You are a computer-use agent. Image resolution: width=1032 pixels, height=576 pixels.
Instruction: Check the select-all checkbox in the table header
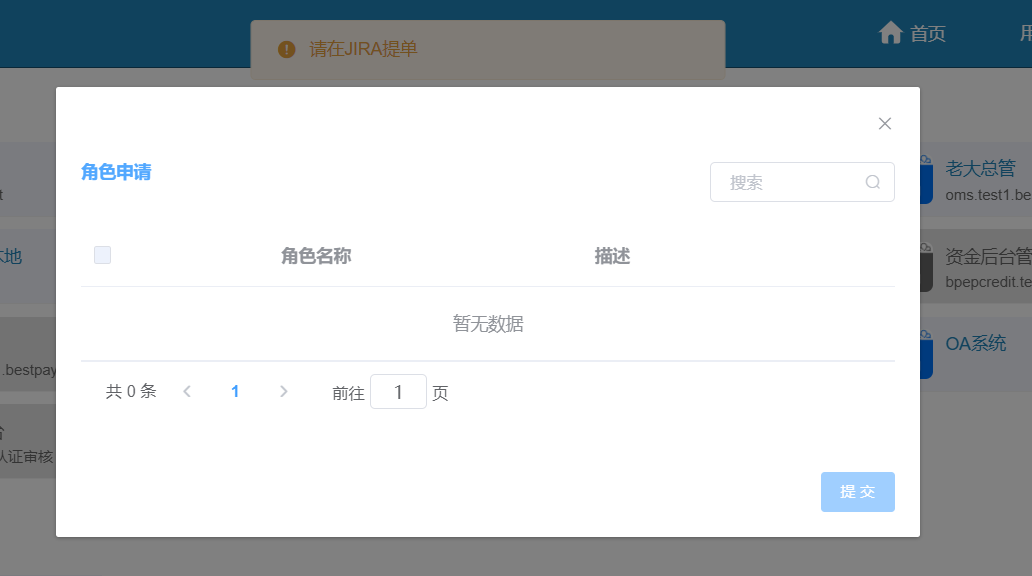pos(102,255)
